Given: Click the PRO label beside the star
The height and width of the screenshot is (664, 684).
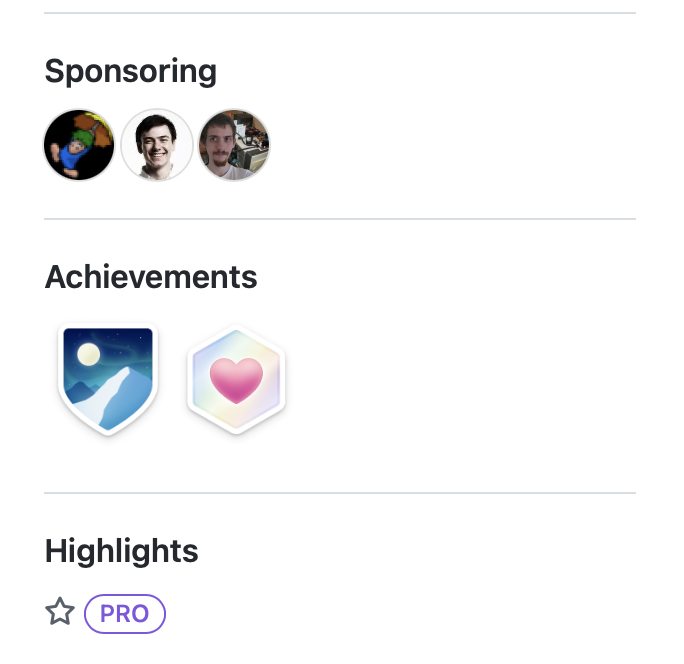Looking at the screenshot, I should click(x=125, y=613).
